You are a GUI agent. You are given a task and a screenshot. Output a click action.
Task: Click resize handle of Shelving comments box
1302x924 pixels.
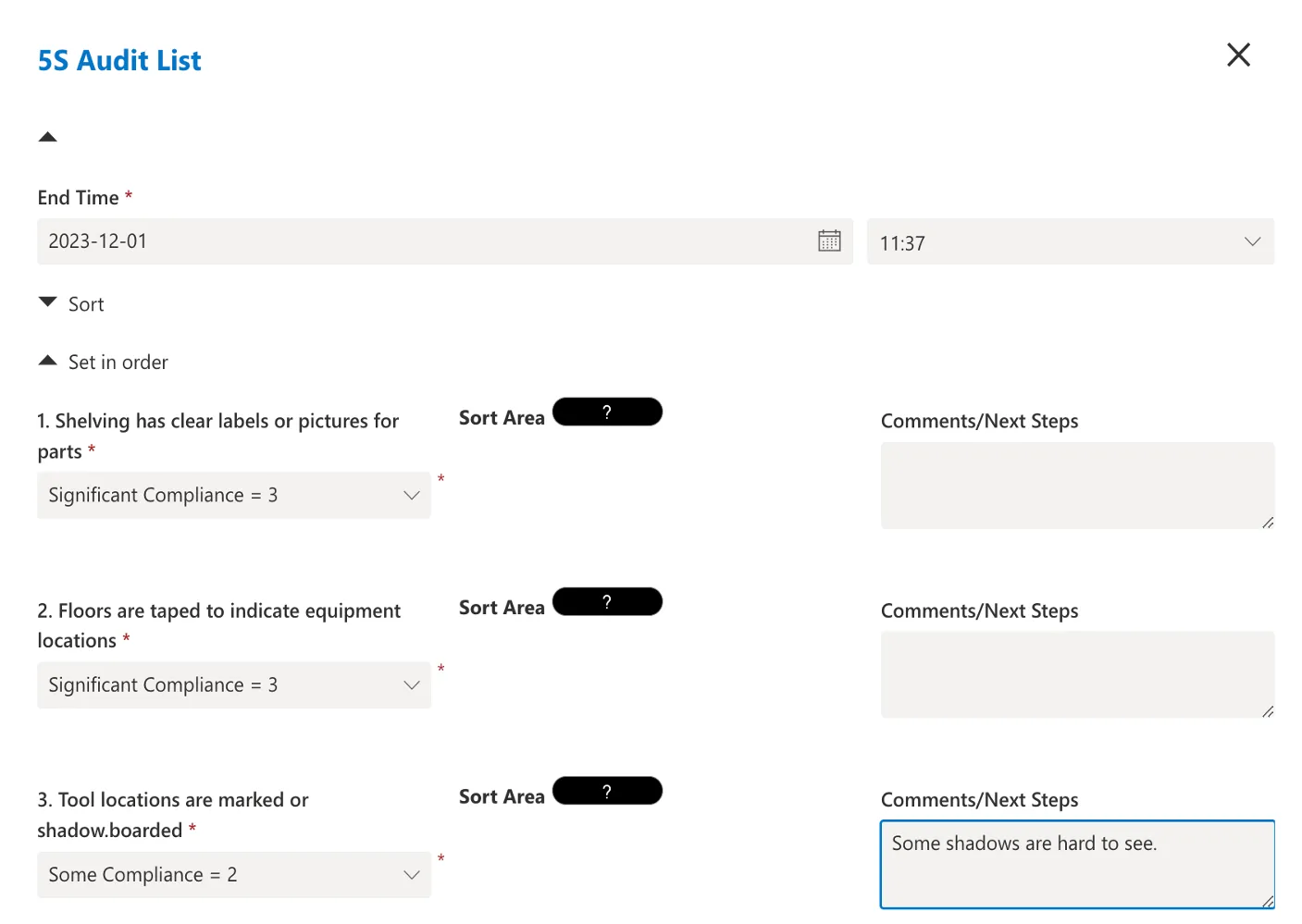click(1268, 523)
